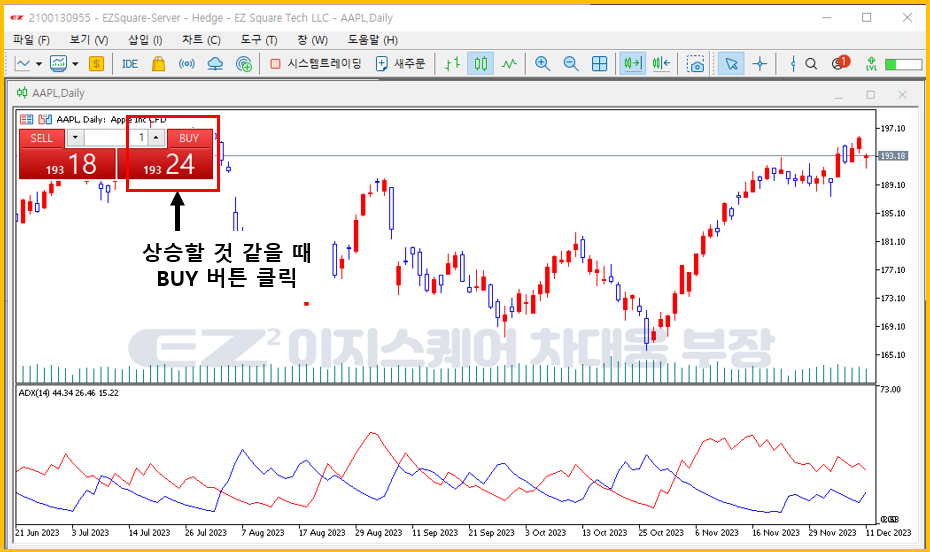Screen dimensions: 930x552
Task: Click the trade volume input field
Action: (x=116, y=138)
